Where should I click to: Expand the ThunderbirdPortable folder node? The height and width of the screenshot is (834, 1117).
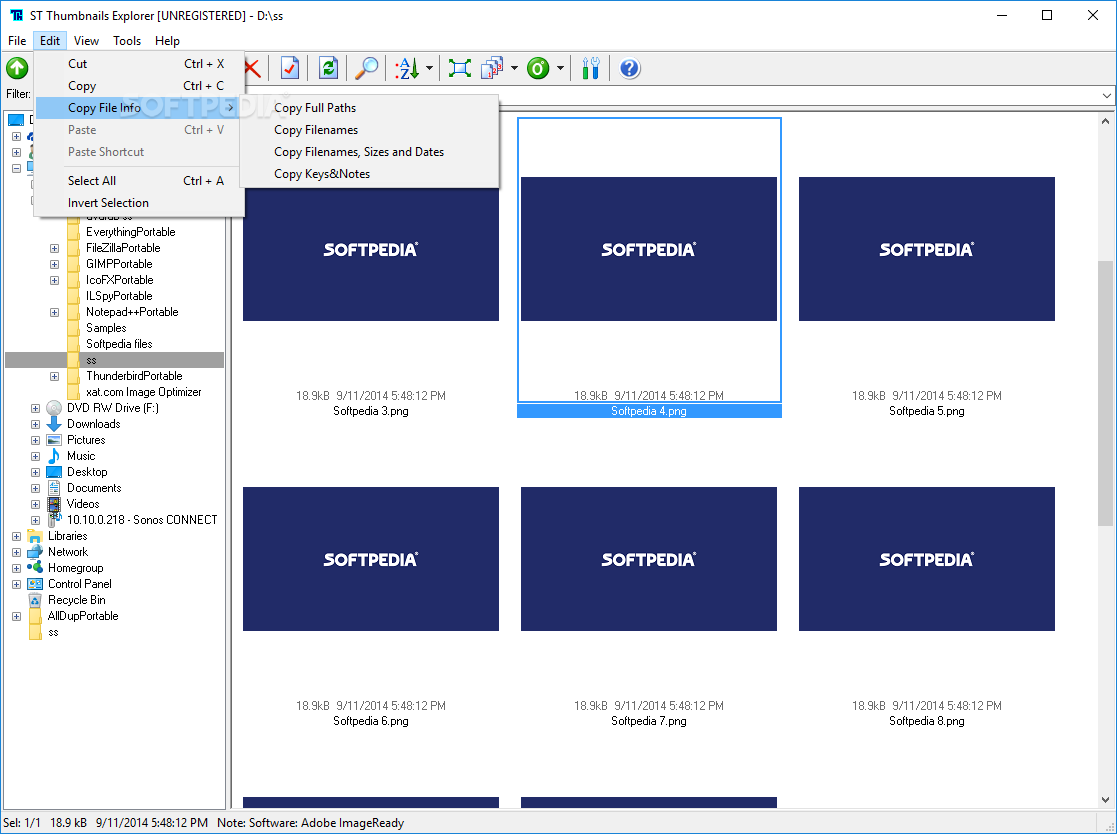pyautogui.click(x=54, y=376)
